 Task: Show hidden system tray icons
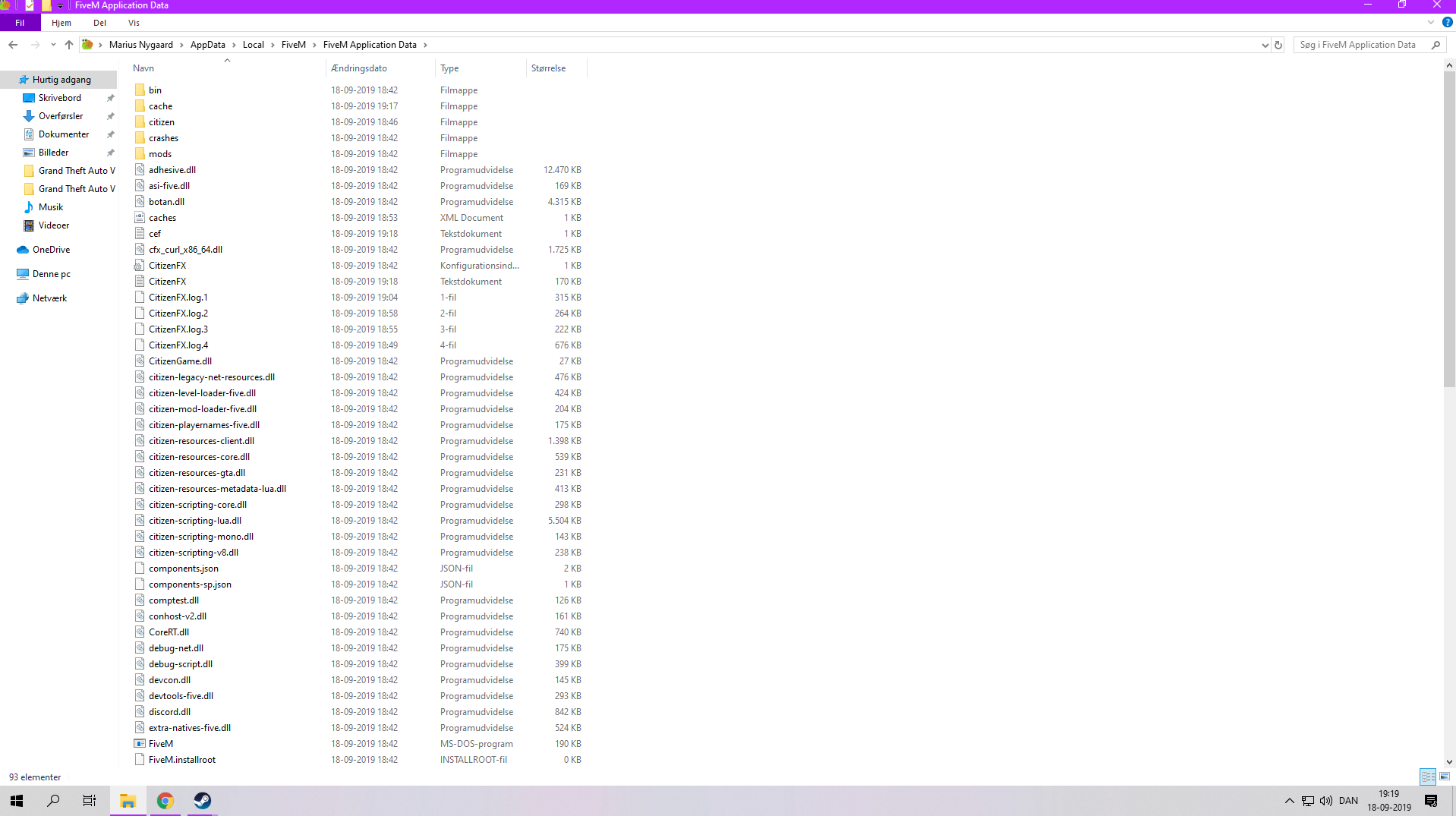pos(1289,801)
